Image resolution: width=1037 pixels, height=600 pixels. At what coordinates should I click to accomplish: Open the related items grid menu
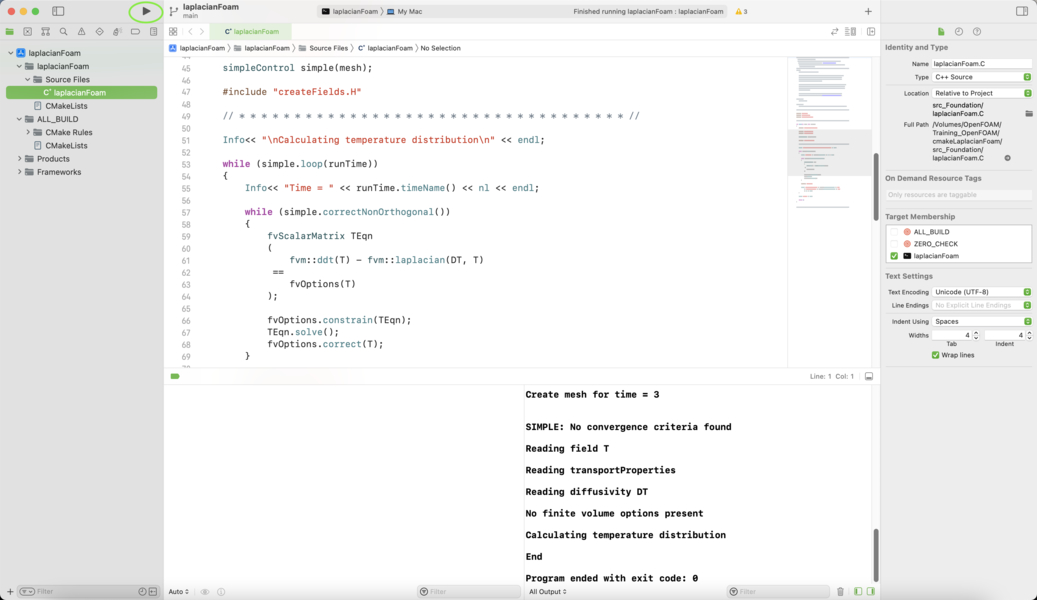(x=173, y=32)
